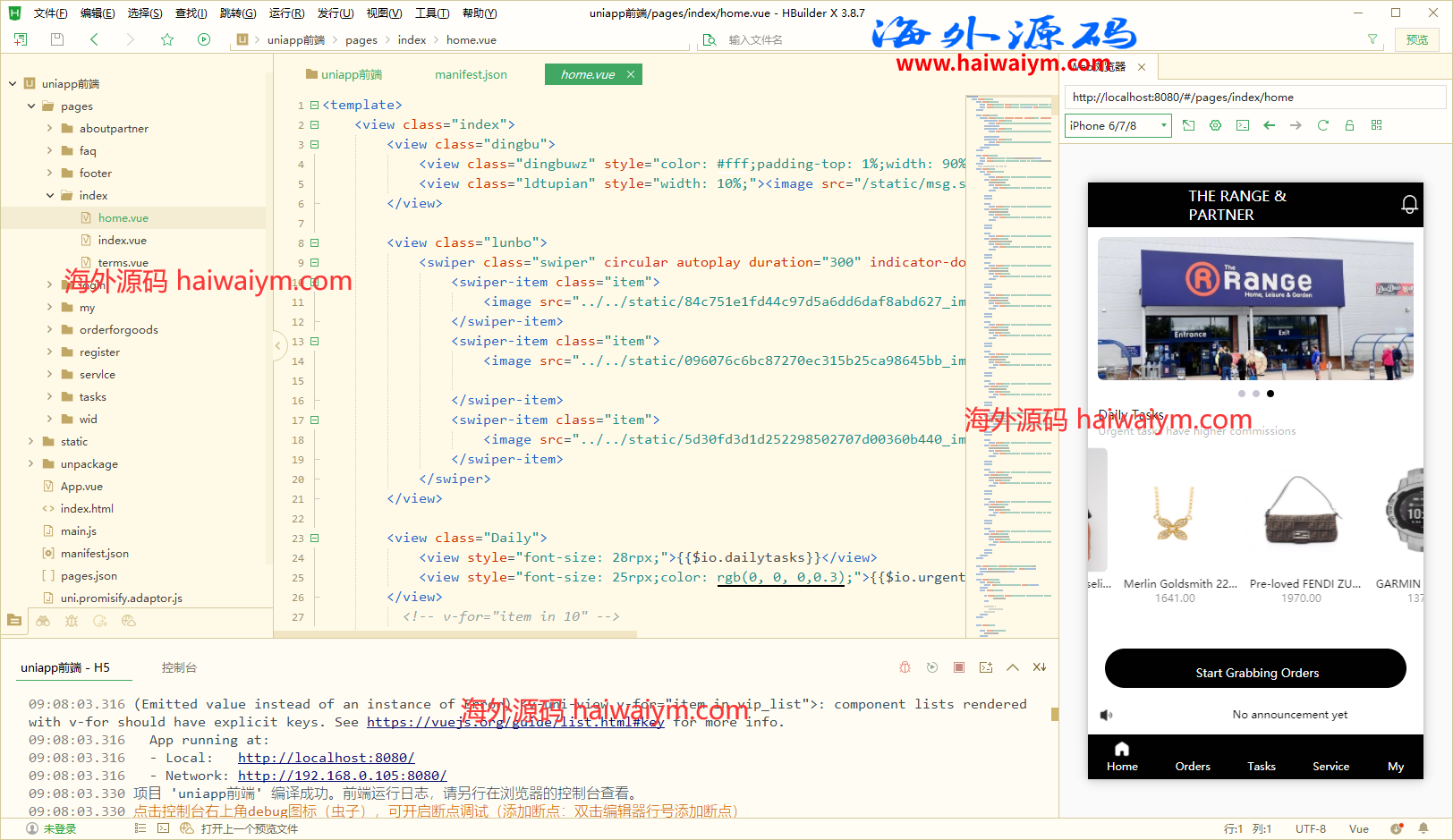
Task: Click the filter funnel icon near preview button
Action: (x=1372, y=39)
